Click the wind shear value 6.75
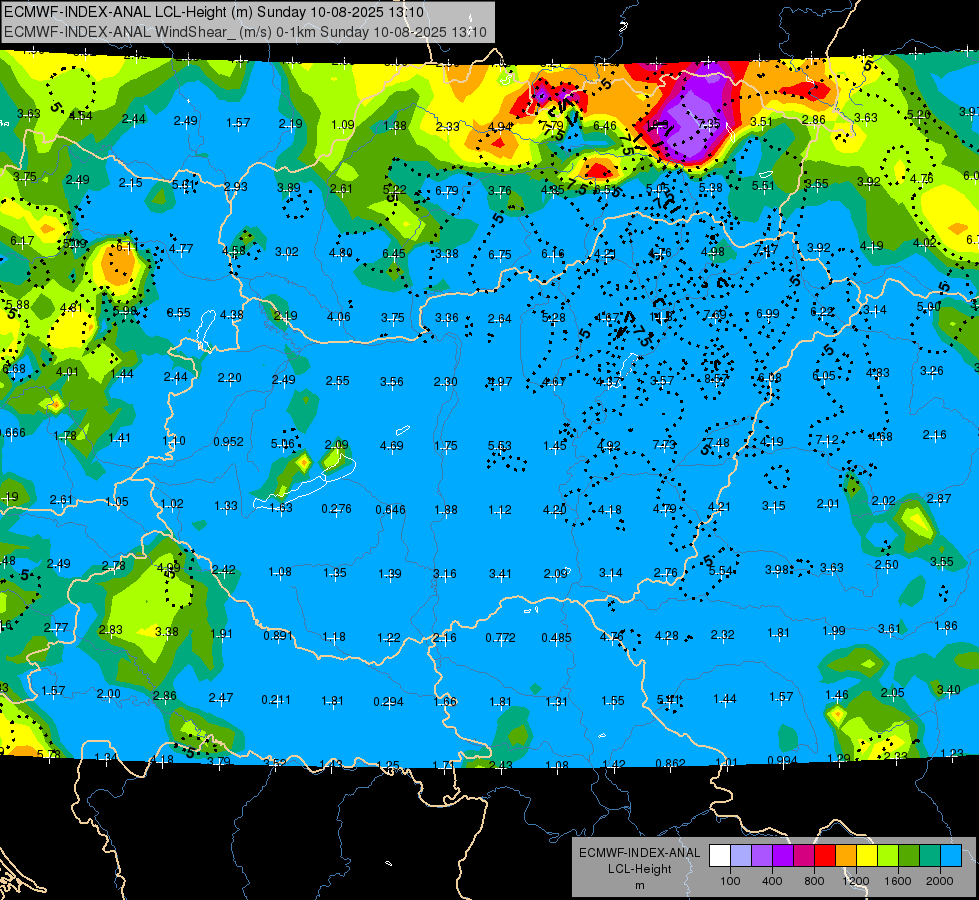 tap(499, 255)
